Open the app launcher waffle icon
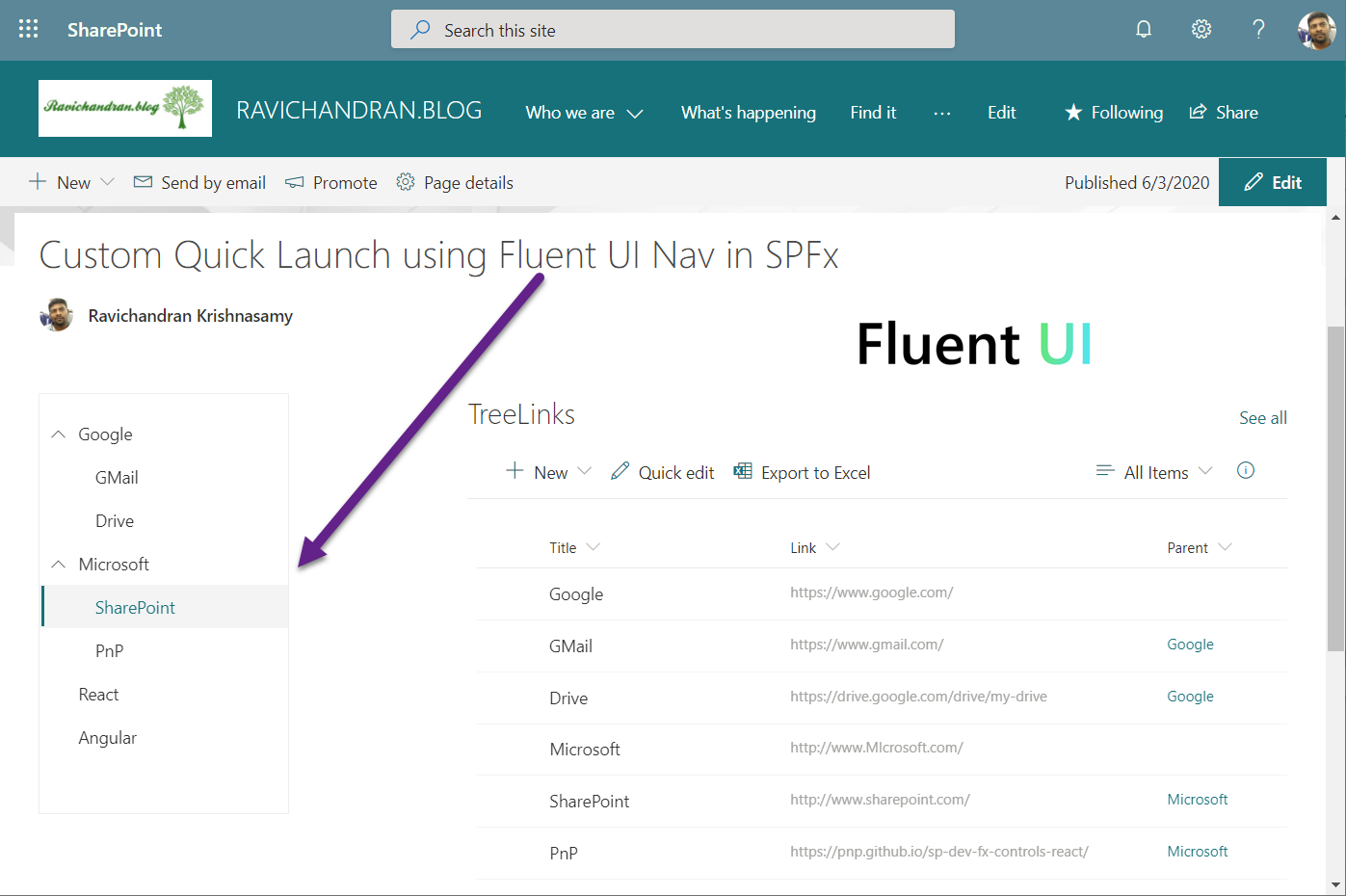Image resolution: width=1346 pixels, height=896 pixels. [x=29, y=29]
